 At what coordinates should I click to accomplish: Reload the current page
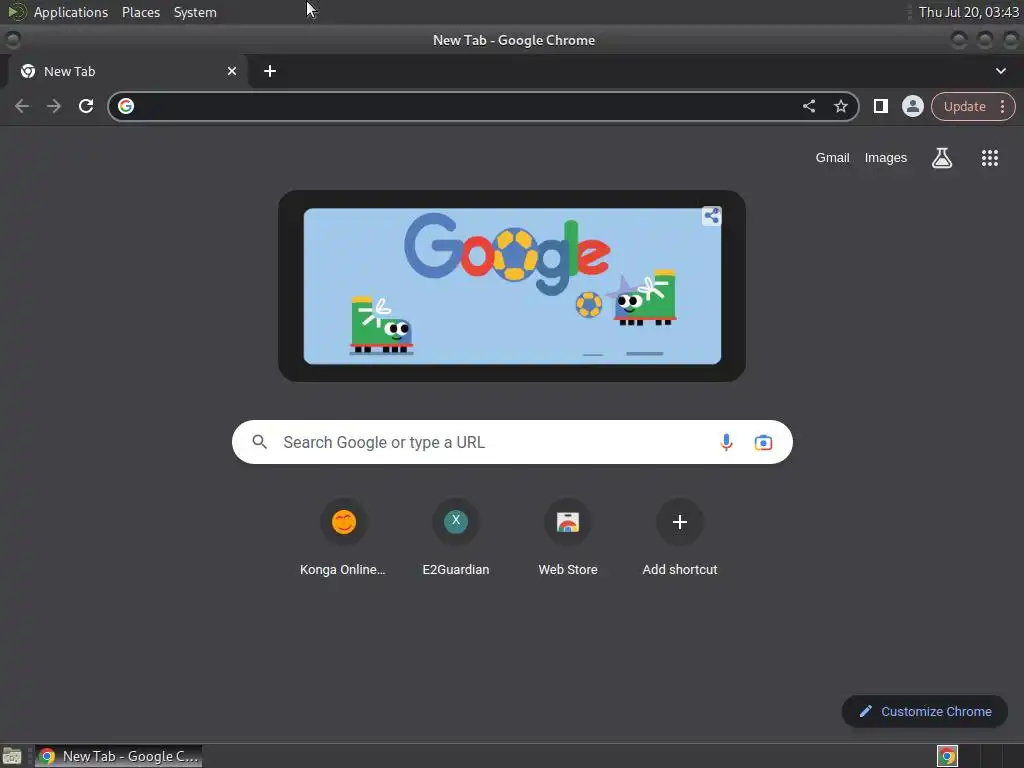click(x=86, y=106)
